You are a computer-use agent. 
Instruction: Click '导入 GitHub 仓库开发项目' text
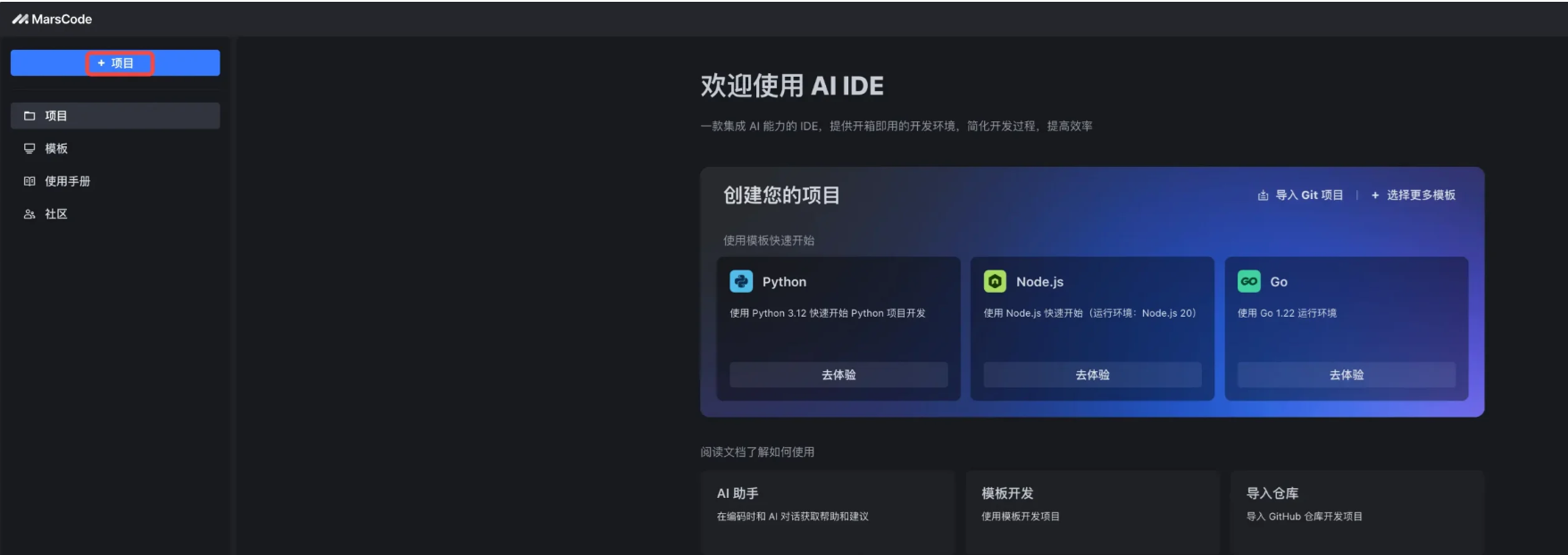1305,517
